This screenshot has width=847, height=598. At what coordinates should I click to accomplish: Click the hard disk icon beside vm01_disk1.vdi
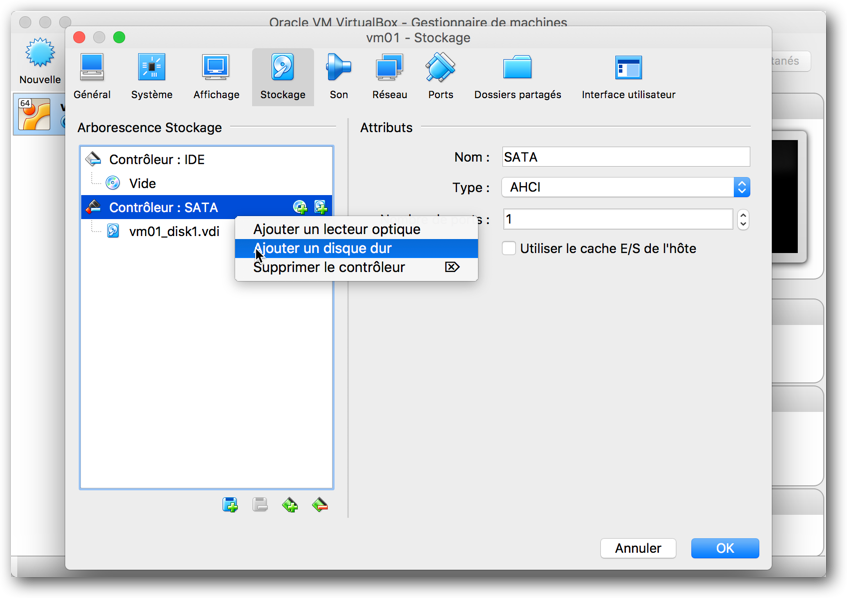click(113, 231)
